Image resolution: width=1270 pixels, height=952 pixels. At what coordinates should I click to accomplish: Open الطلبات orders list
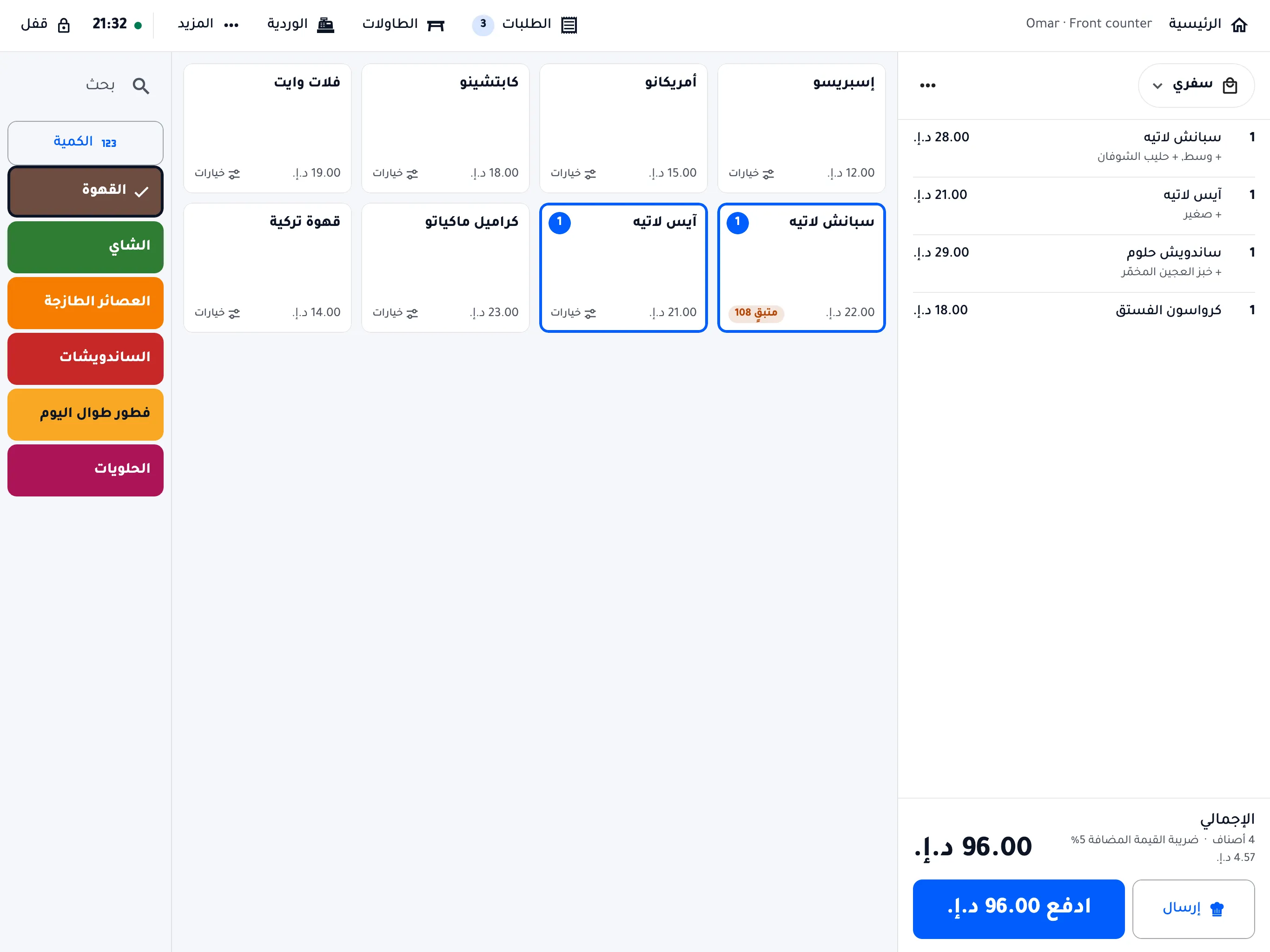(540, 24)
